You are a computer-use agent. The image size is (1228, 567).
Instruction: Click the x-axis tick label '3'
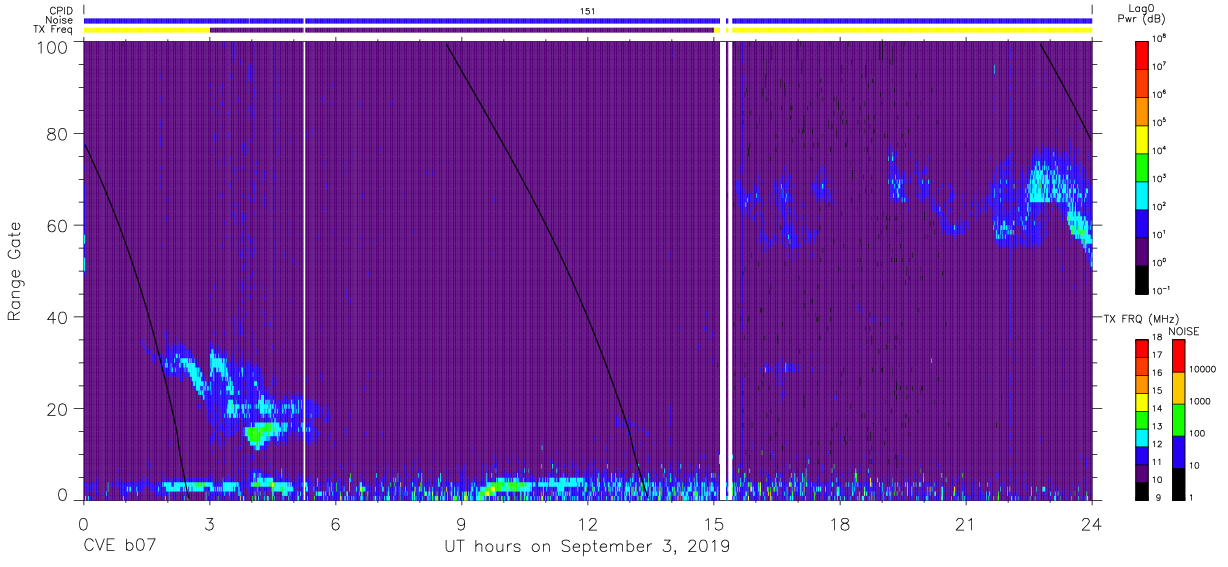tap(209, 524)
